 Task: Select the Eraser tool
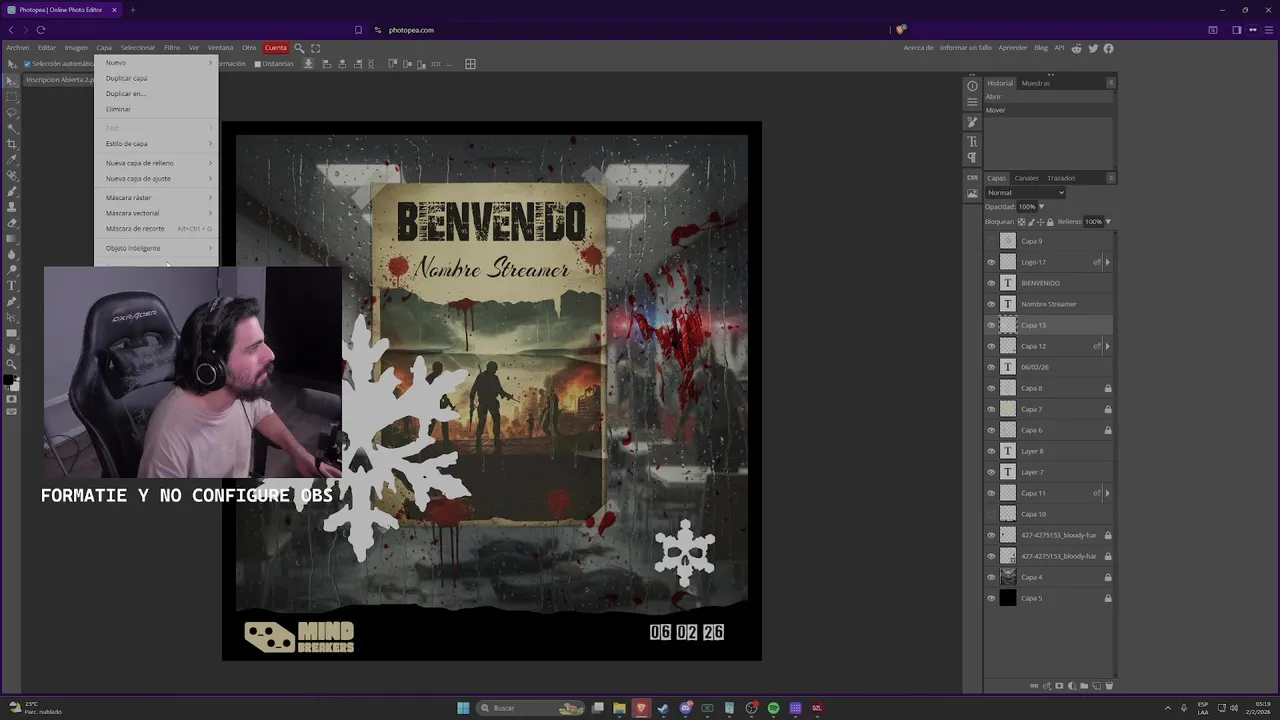click(x=12, y=222)
